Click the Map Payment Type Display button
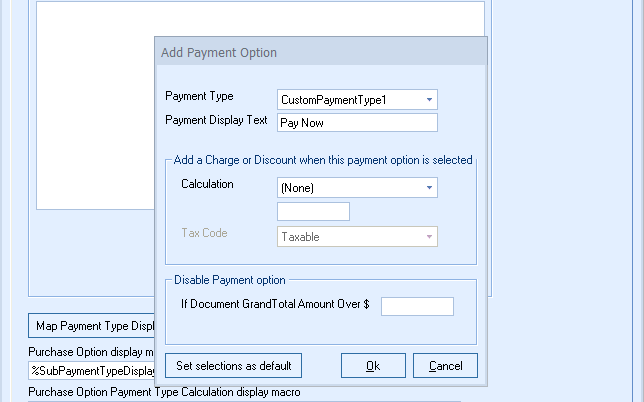The width and height of the screenshot is (644, 402). point(91,325)
